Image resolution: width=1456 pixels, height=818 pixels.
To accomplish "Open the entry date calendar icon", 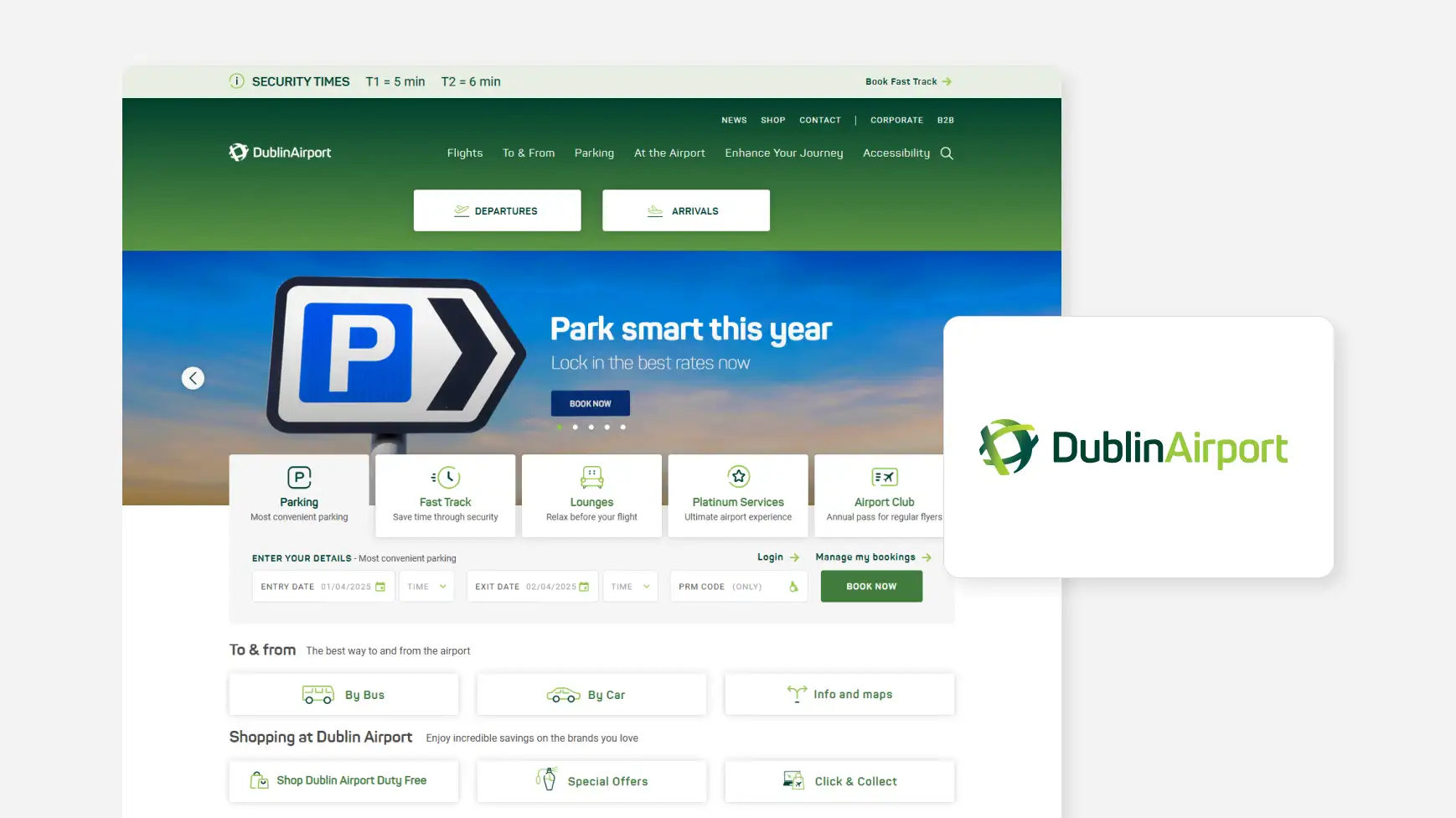I will (x=380, y=587).
